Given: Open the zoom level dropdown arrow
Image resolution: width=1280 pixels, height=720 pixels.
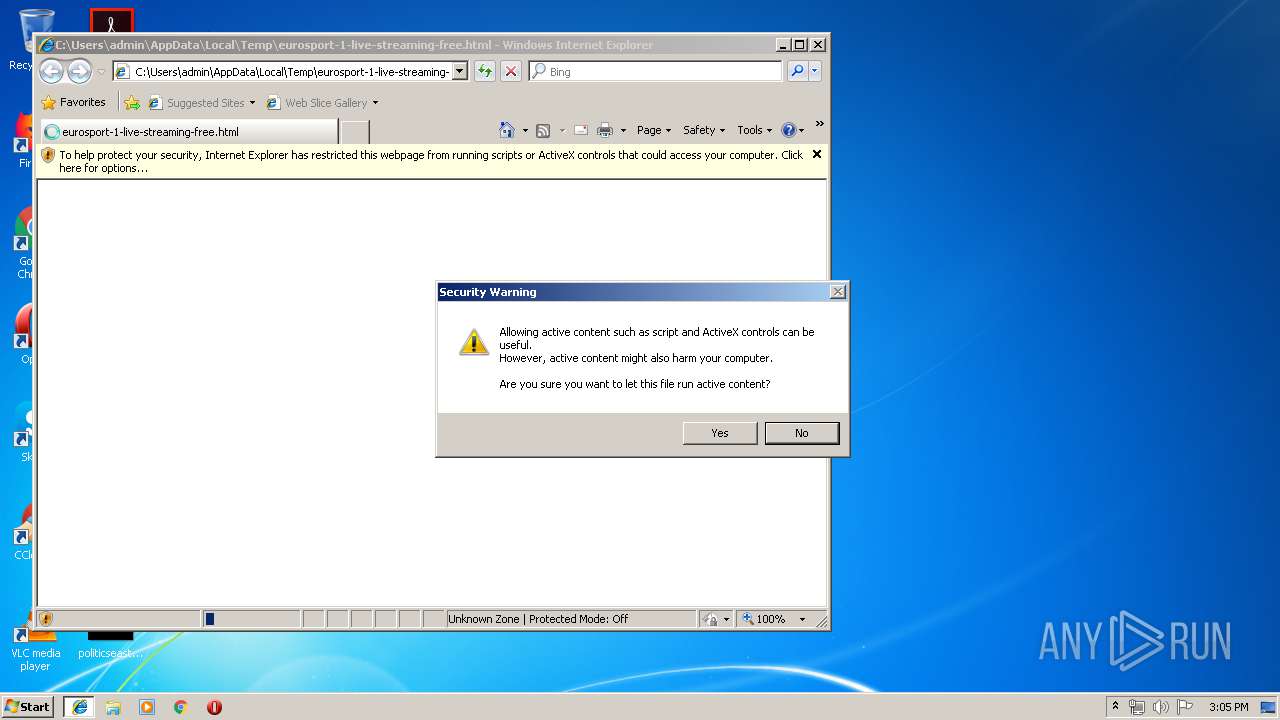Looking at the screenshot, I should coord(801,619).
